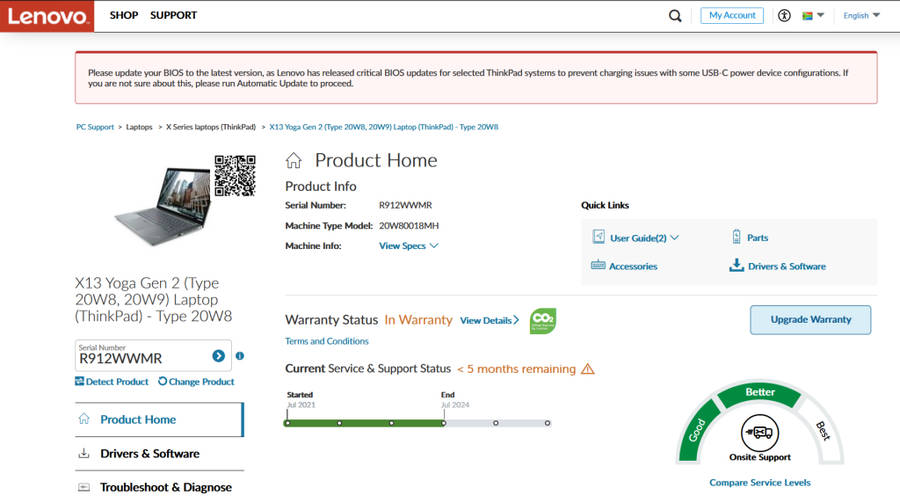
Task: Submit serial number with blue arrow icon
Action: click(218, 356)
